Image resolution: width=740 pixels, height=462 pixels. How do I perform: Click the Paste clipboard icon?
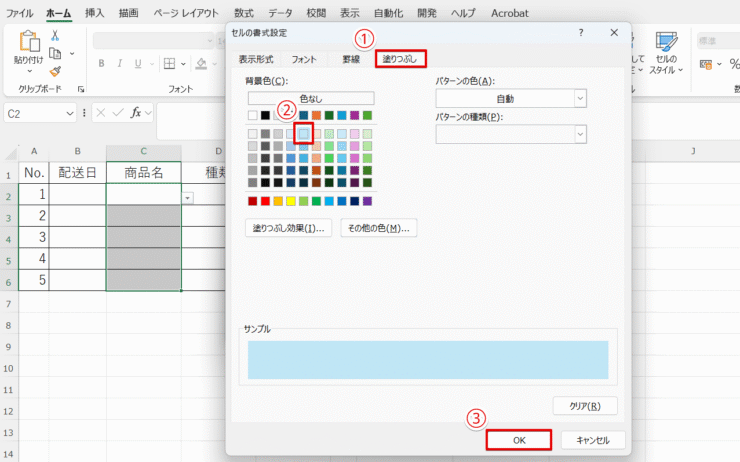tap(28, 42)
